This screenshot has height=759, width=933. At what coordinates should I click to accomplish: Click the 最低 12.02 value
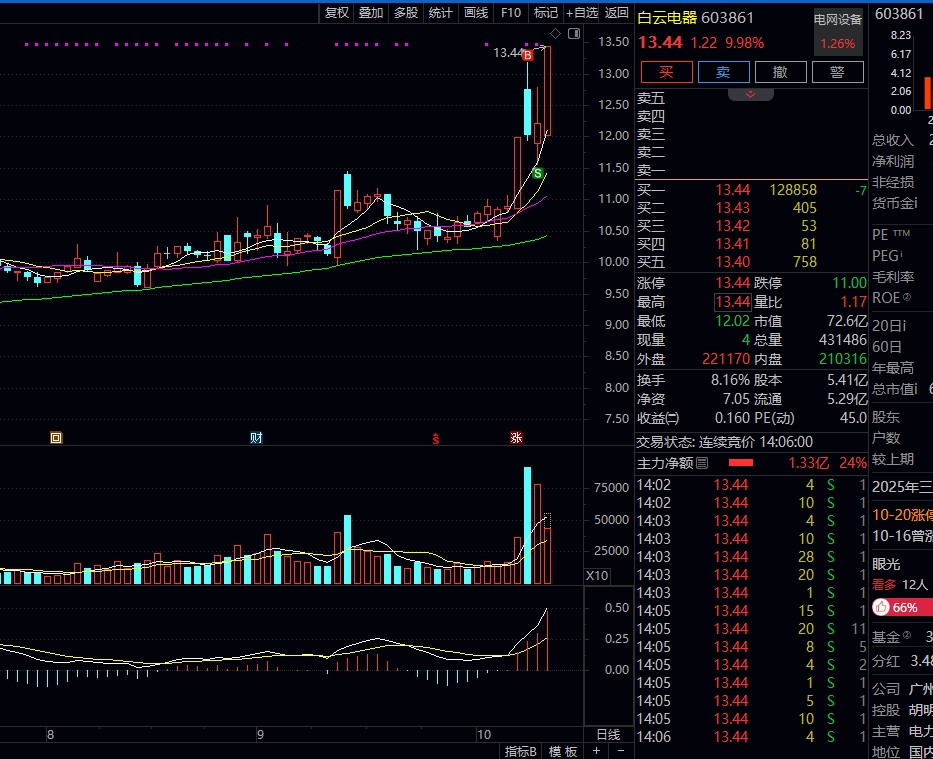(x=732, y=321)
